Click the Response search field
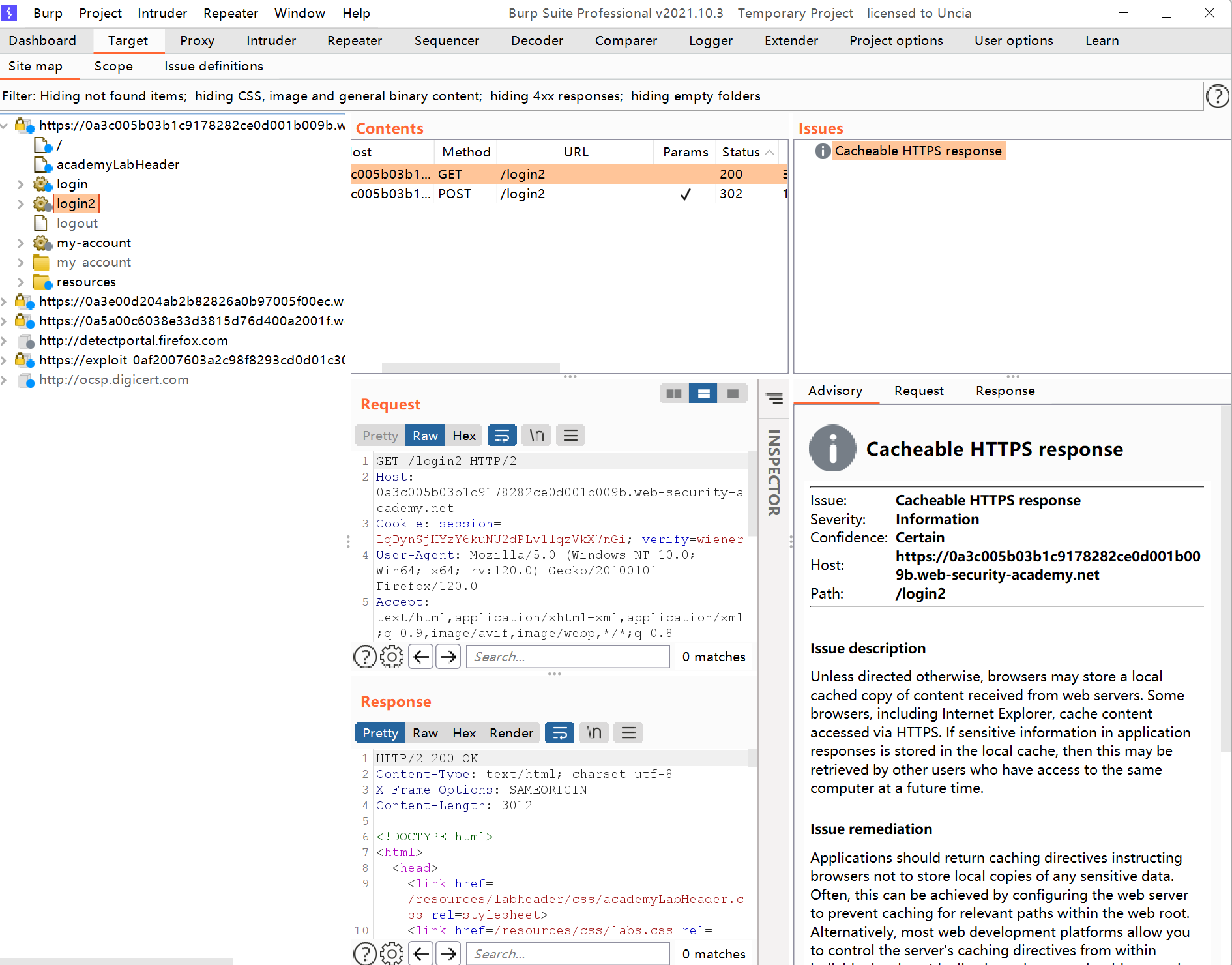 click(x=568, y=954)
